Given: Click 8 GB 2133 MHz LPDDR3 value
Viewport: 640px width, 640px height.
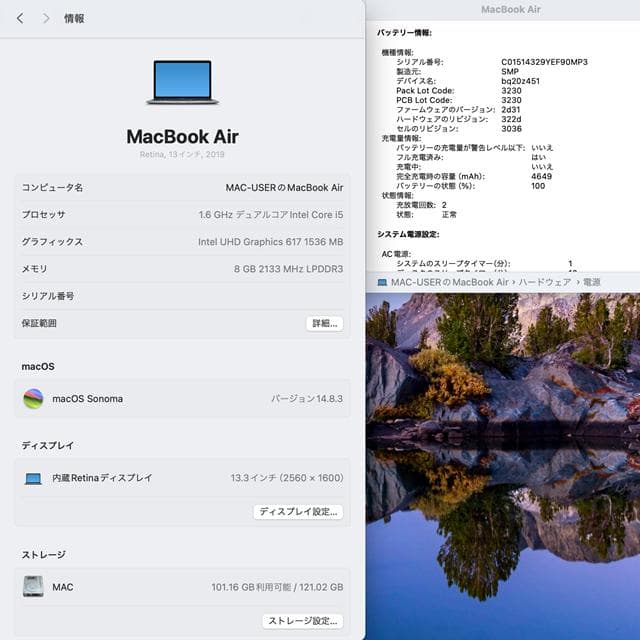Looking at the screenshot, I should (x=289, y=269).
